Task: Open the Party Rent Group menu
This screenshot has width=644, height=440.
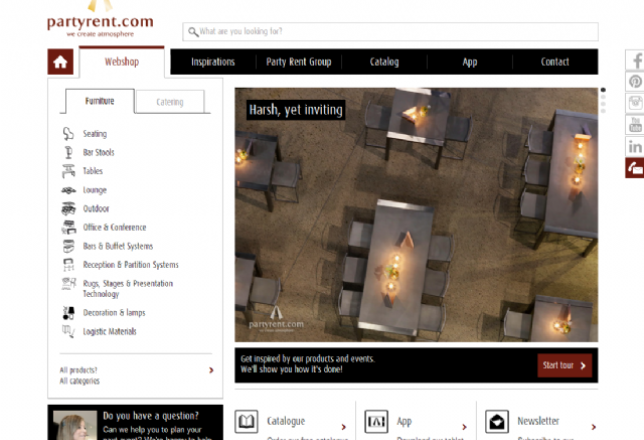Action: (x=299, y=62)
